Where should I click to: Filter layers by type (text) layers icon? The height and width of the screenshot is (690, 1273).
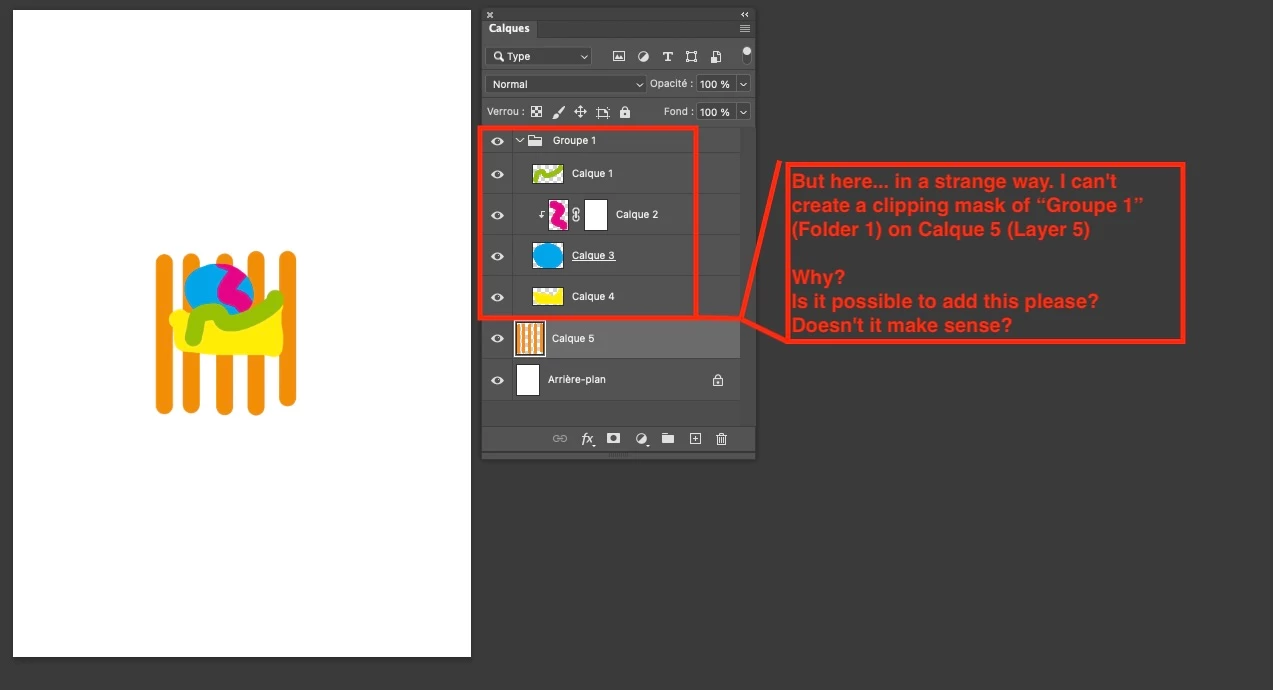click(x=668, y=57)
